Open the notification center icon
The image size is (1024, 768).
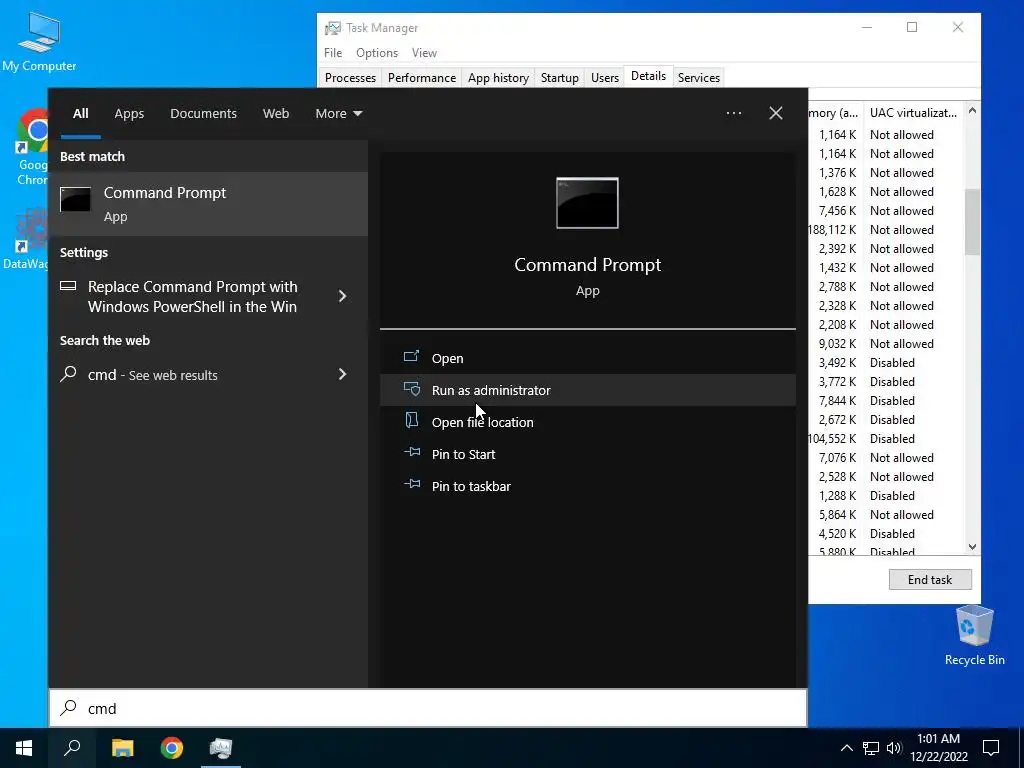991,748
